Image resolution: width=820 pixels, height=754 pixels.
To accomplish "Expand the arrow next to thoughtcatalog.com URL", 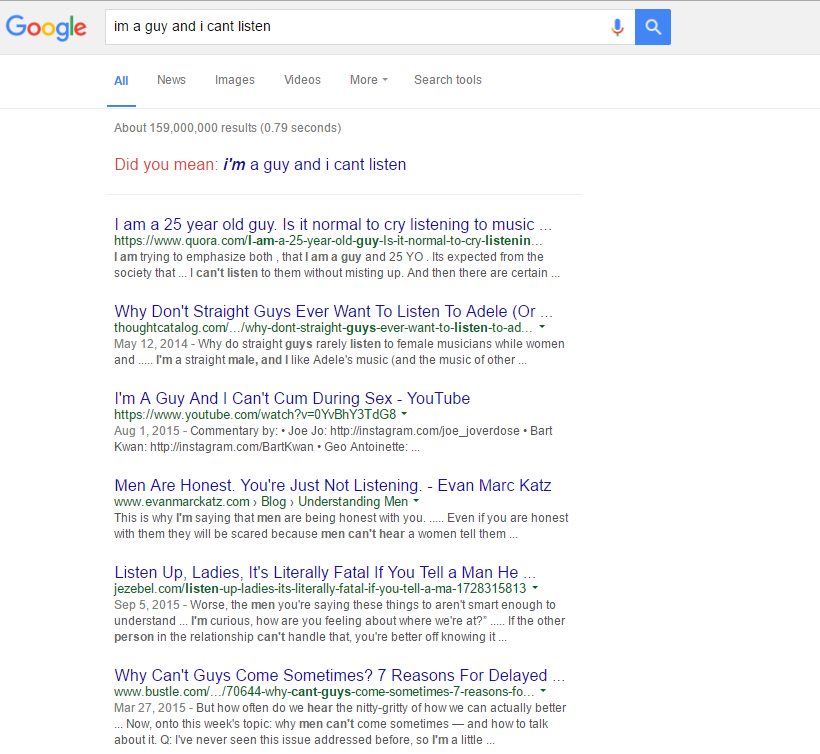I will (542, 327).
